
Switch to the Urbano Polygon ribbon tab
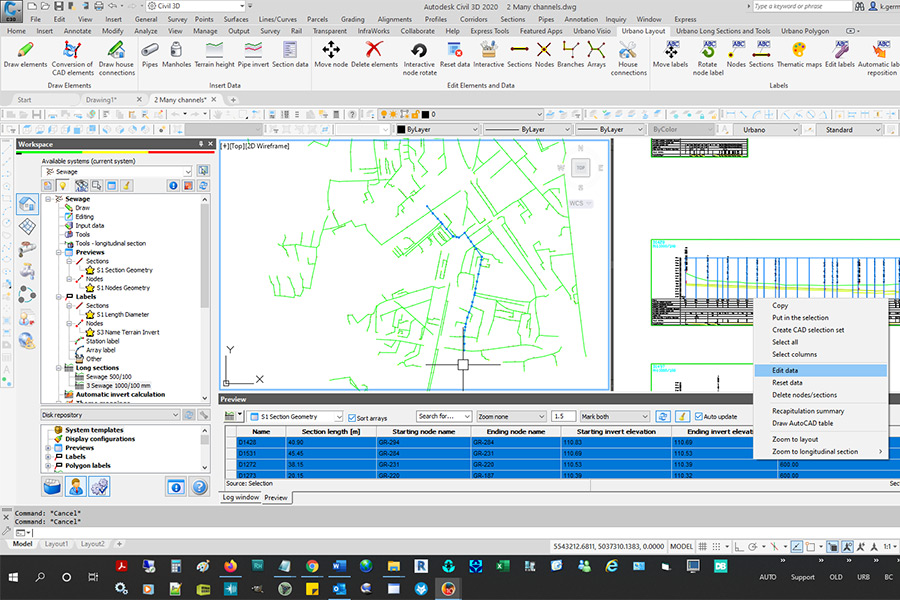[x=805, y=31]
